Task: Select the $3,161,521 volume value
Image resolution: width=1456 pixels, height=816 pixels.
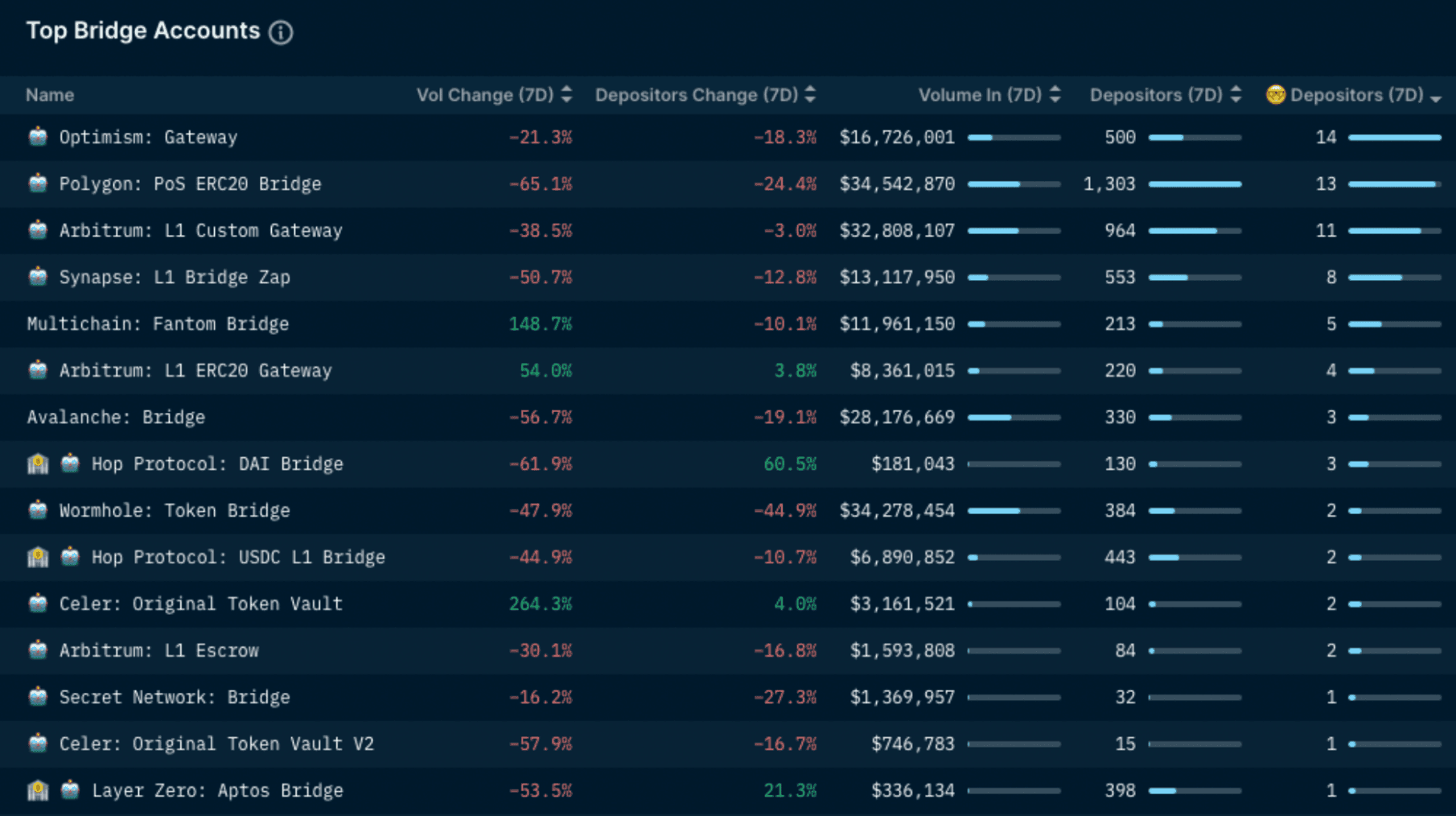Action: 903,604
